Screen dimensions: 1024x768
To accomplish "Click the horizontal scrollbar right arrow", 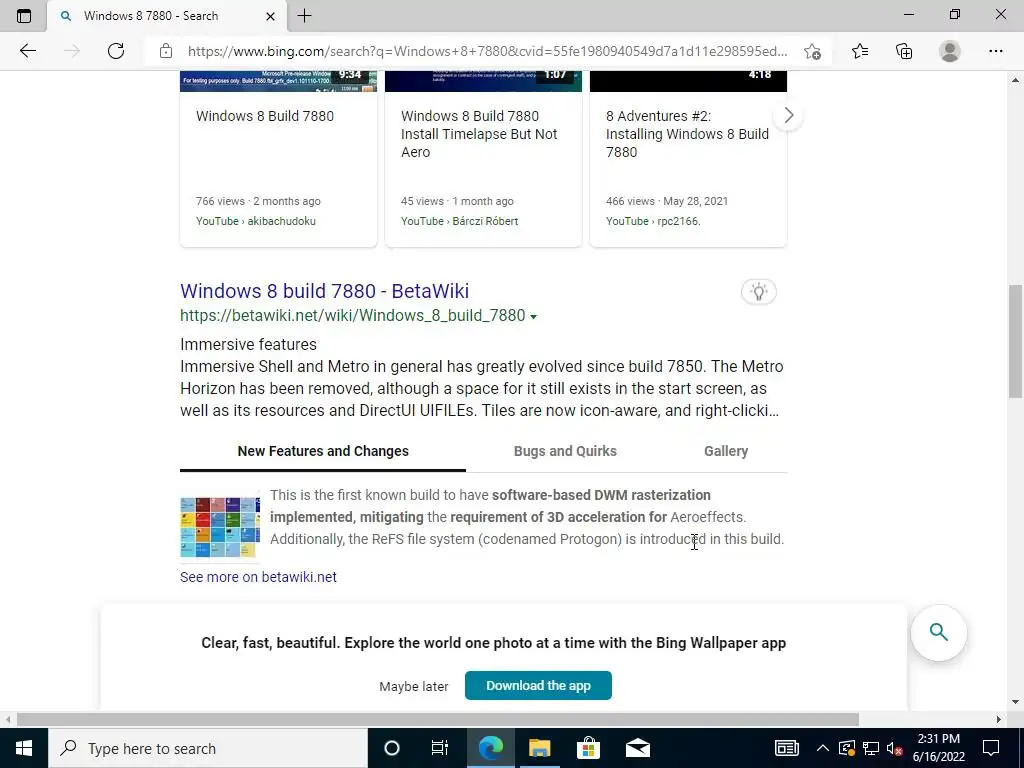I will (998, 719).
